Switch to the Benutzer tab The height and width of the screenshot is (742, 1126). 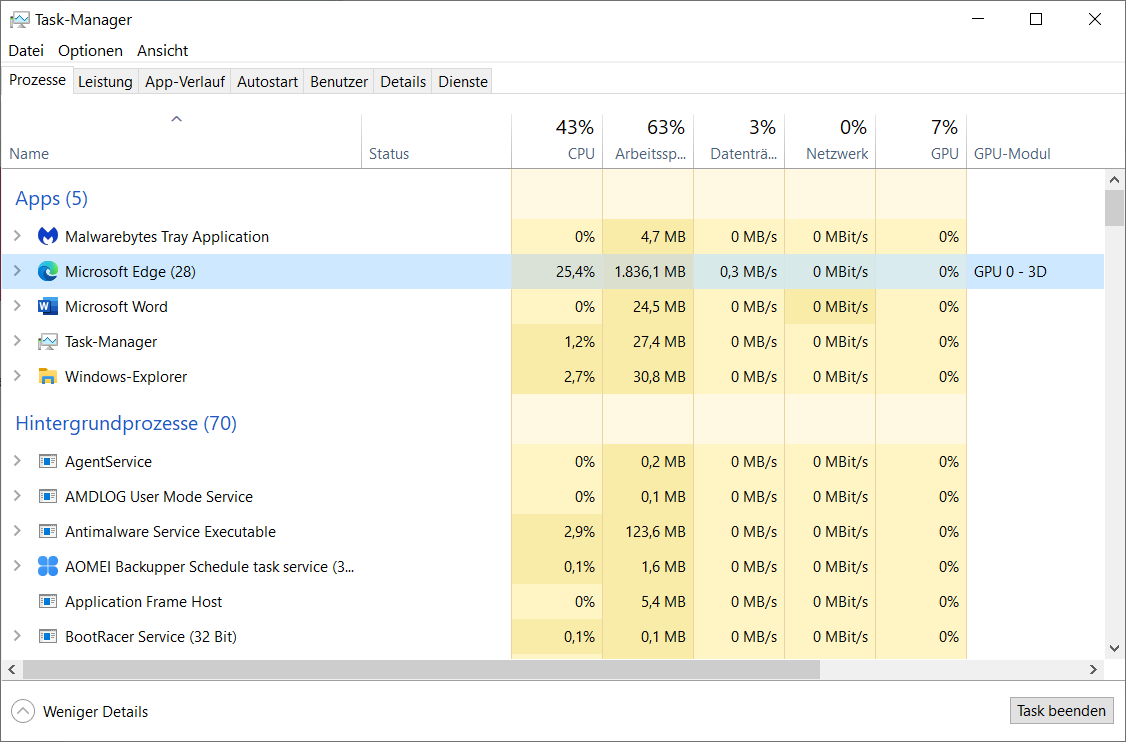[339, 82]
